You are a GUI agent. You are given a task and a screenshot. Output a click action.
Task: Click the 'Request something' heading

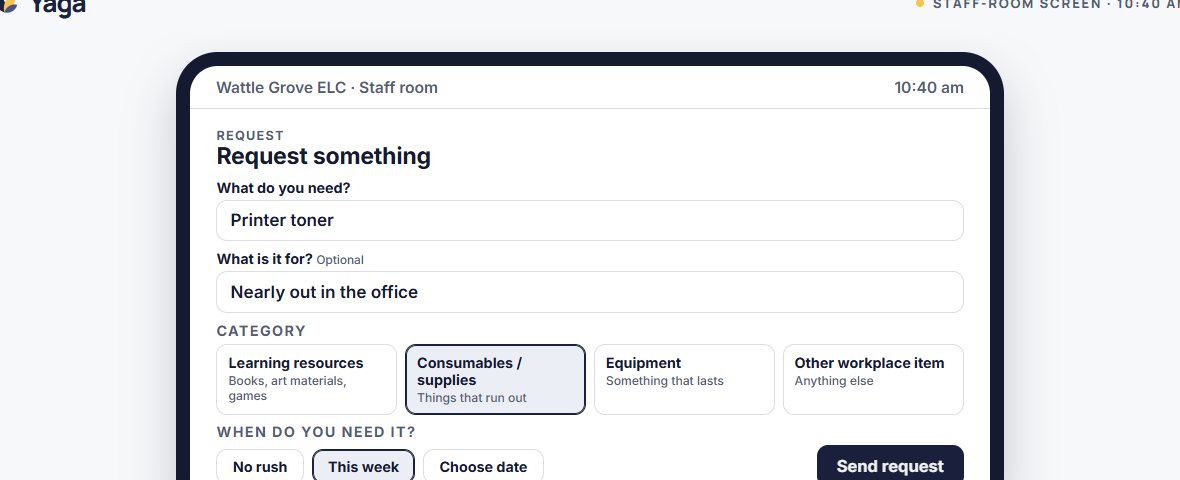click(x=324, y=156)
